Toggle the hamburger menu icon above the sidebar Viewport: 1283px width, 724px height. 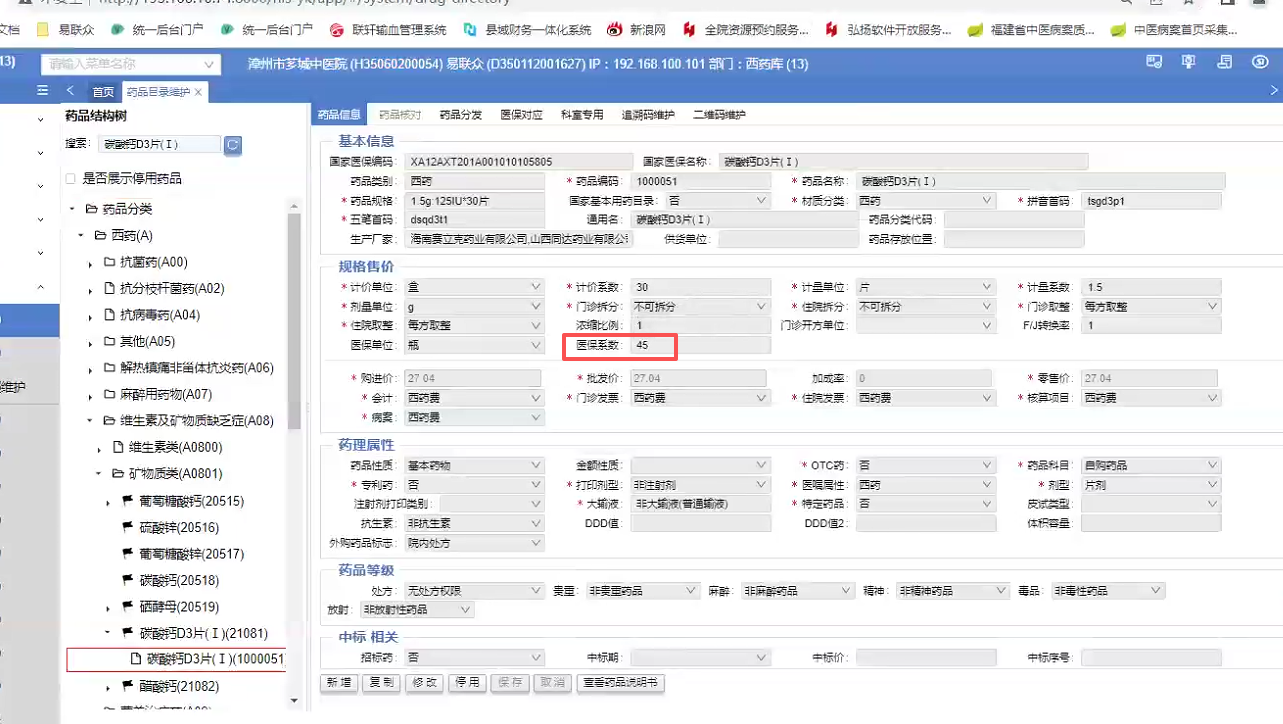tap(42, 91)
